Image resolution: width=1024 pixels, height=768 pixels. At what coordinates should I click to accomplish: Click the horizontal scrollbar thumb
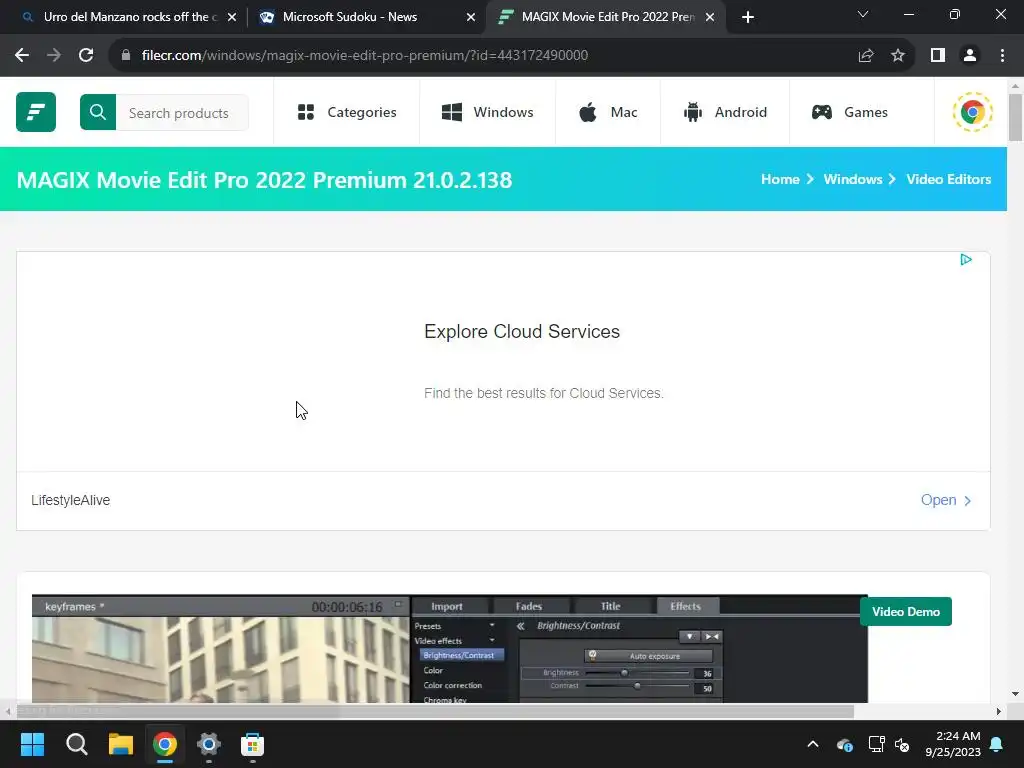point(434,711)
